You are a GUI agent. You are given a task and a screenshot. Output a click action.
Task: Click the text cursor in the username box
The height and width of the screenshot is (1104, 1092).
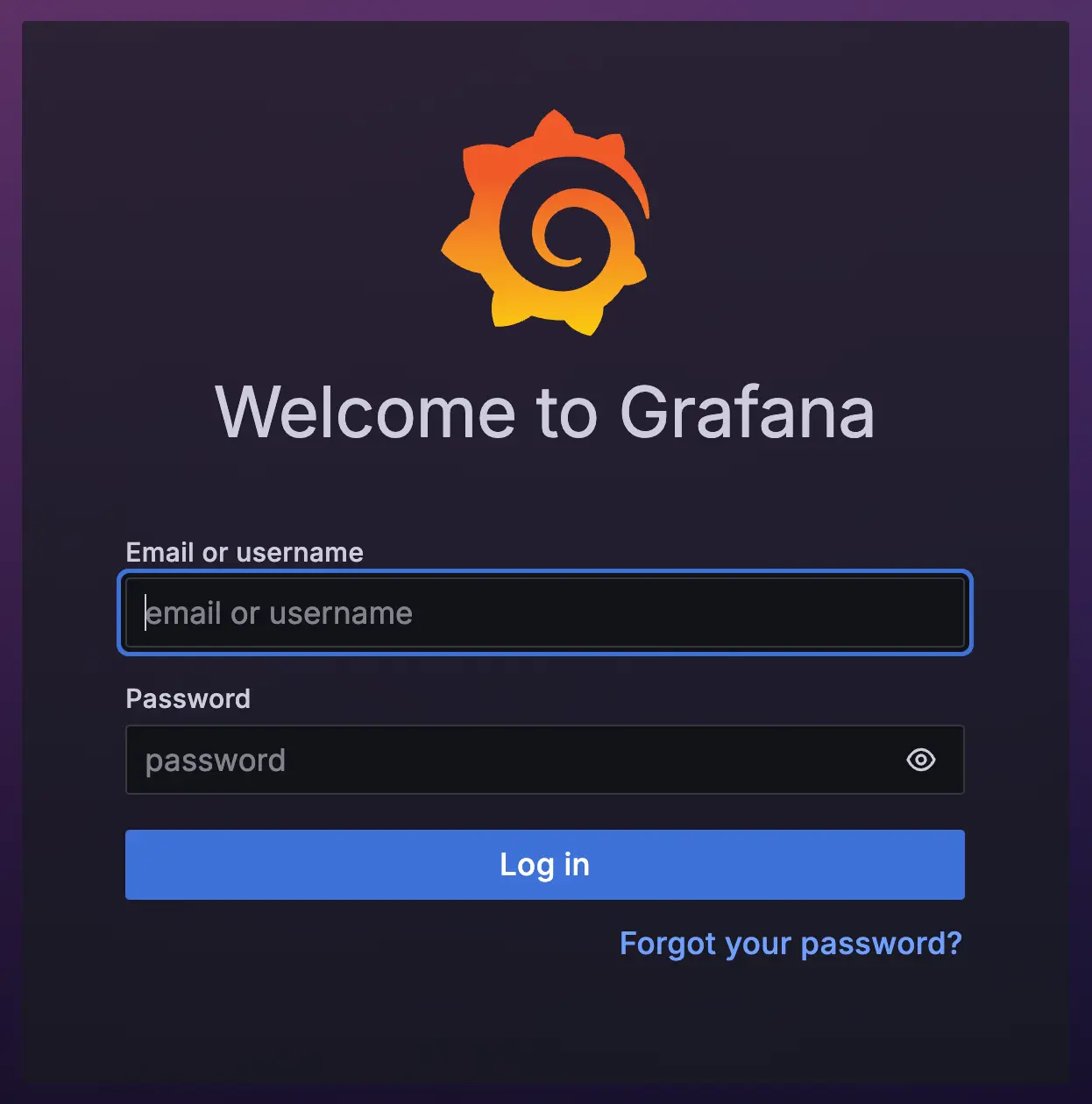point(145,612)
